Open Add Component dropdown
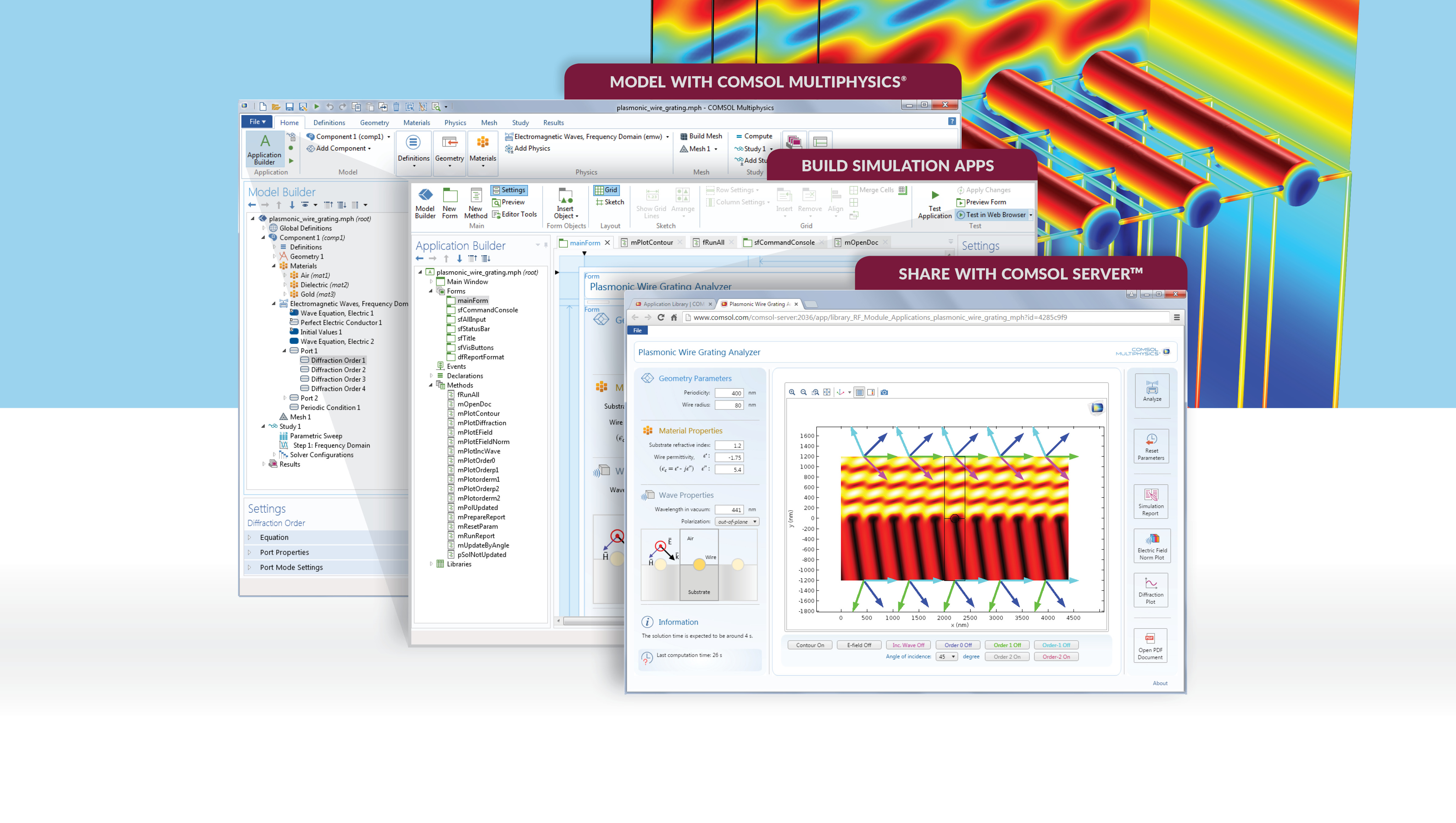Image resolution: width=1456 pixels, height=823 pixels. tap(339, 149)
